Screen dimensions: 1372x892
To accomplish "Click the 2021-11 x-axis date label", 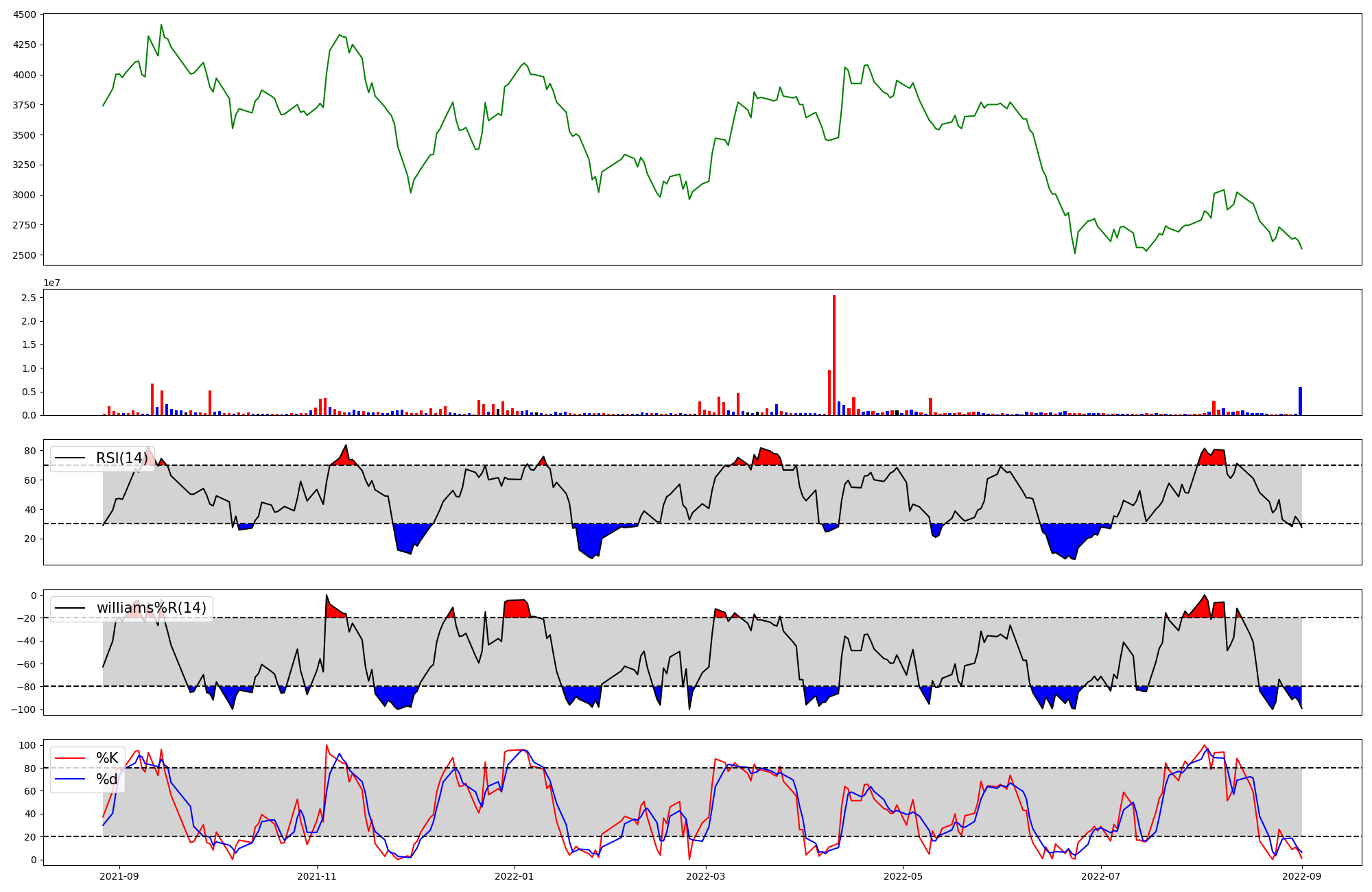I will (x=317, y=876).
